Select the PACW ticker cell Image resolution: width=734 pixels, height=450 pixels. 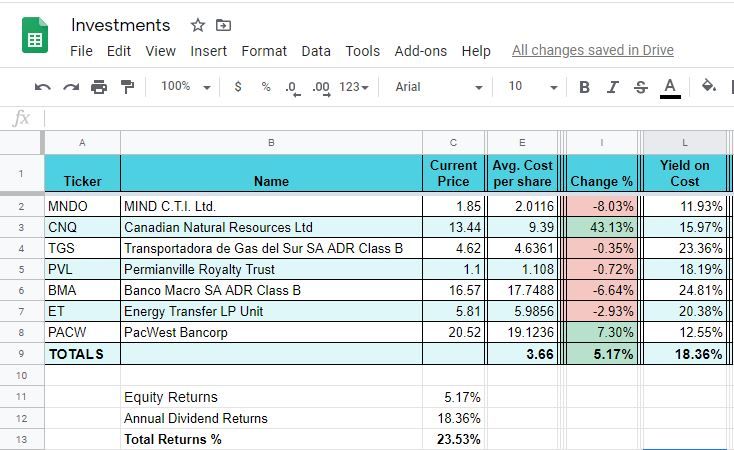pos(82,332)
